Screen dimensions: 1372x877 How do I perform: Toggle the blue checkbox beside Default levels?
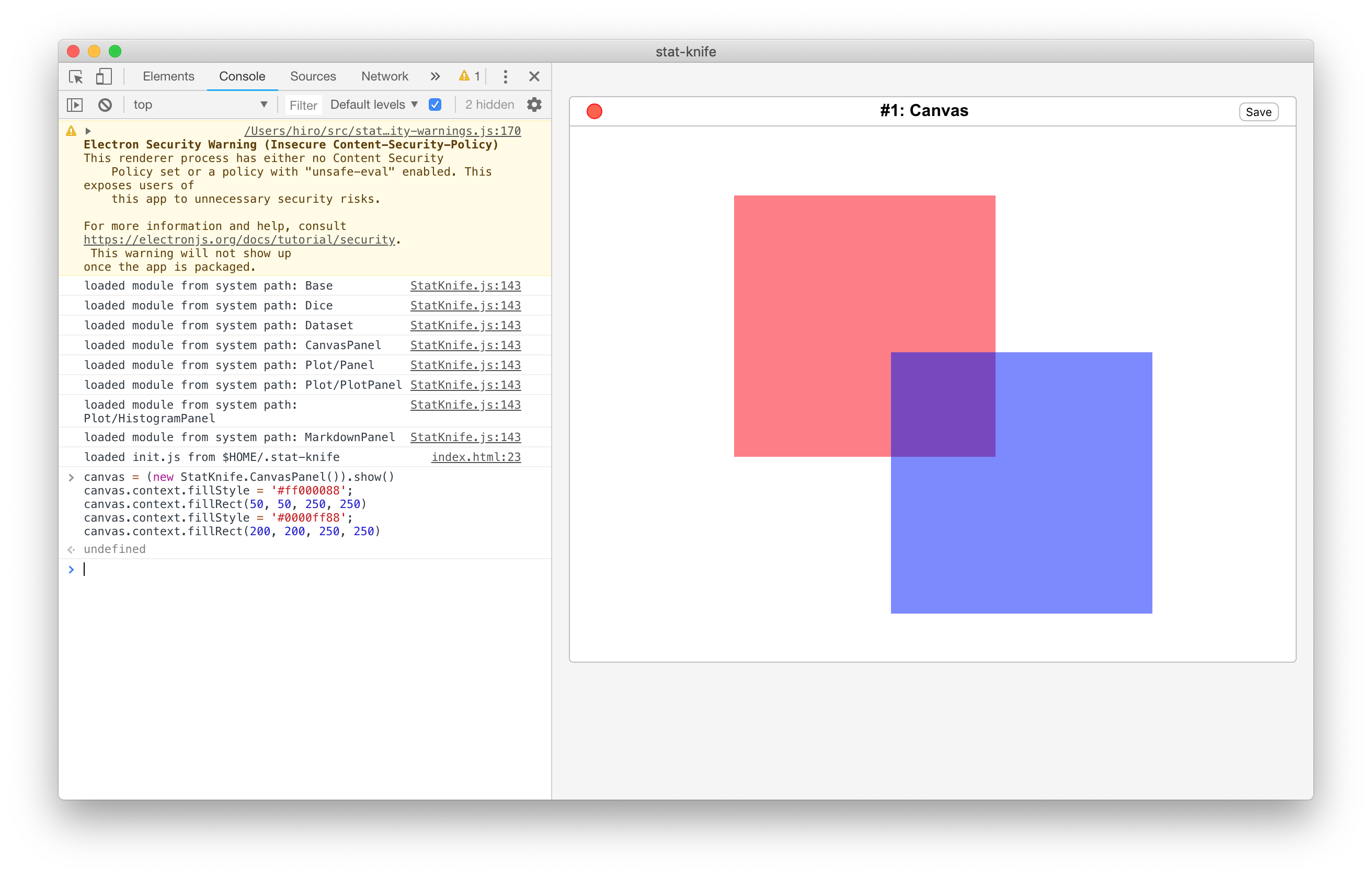[x=436, y=105]
